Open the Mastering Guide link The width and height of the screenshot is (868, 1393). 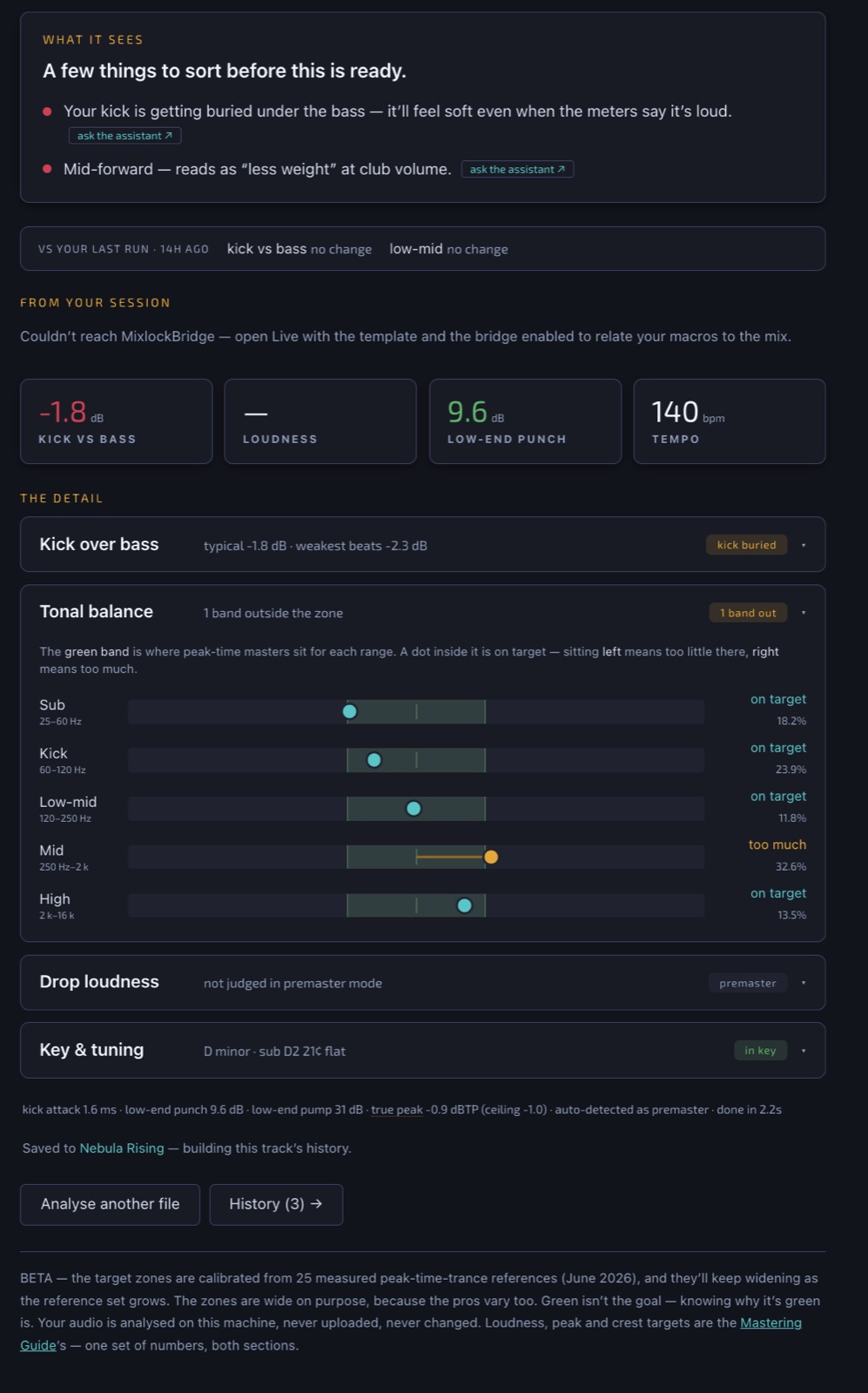tap(411, 1334)
